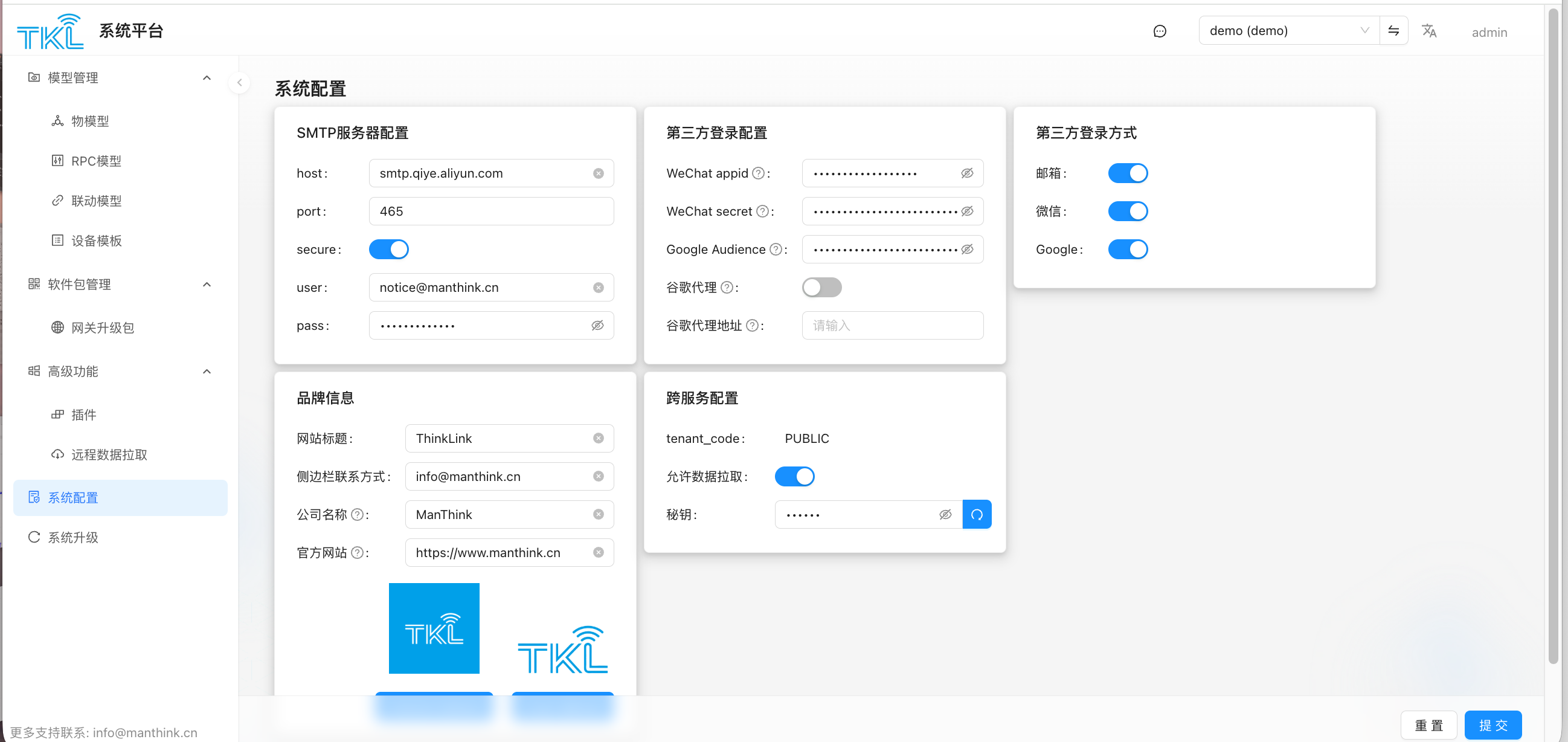Open the message chat bubble icon
Image resolution: width=1568 pixels, height=742 pixels.
pyautogui.click(x=1160, y=31)
